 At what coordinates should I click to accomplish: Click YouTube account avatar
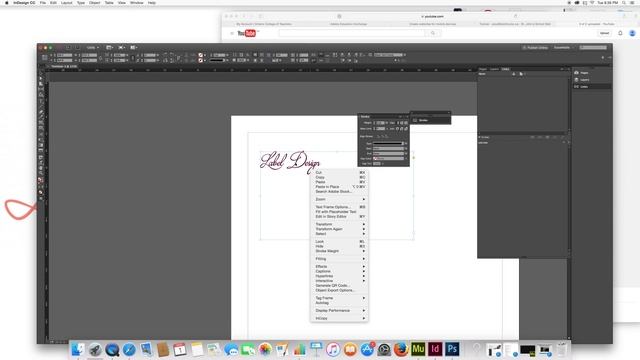point(632,33)
